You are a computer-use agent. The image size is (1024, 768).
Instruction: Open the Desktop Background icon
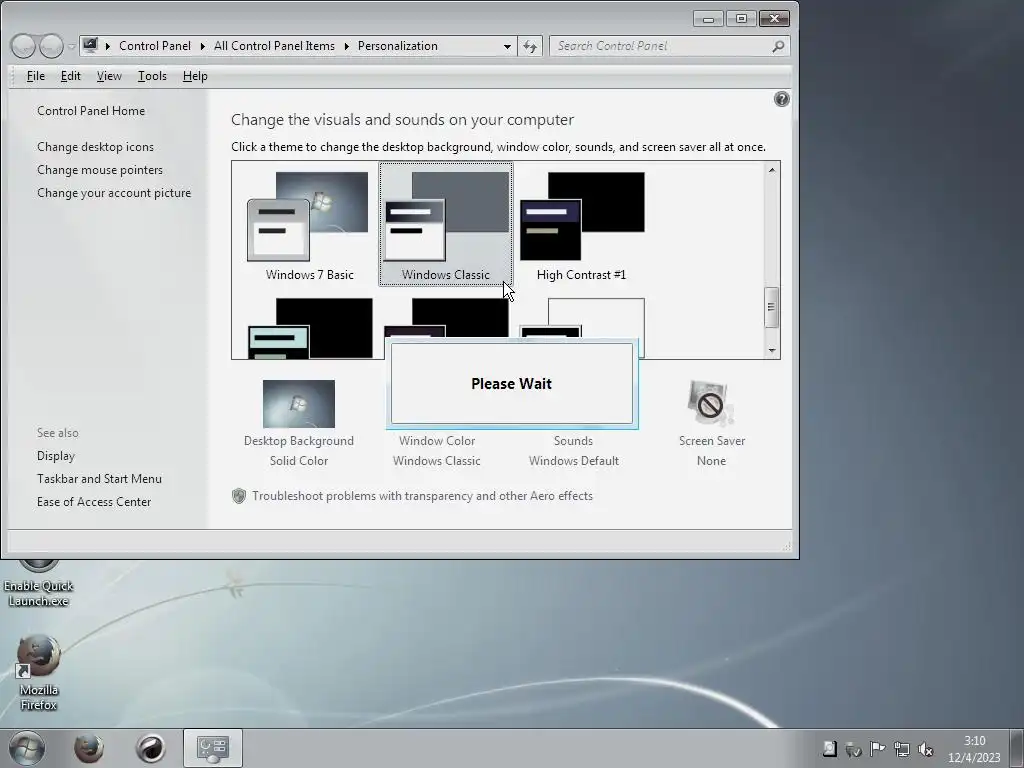tap(298, 404)
